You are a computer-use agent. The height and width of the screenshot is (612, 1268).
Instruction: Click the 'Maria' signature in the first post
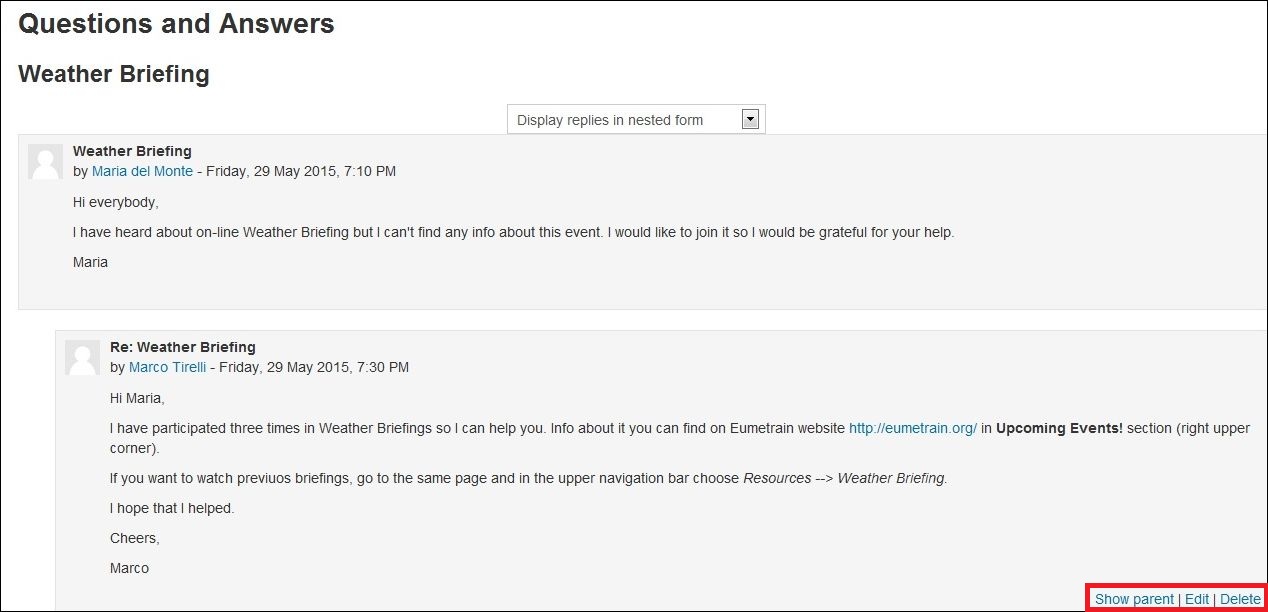tap(90, 262)
